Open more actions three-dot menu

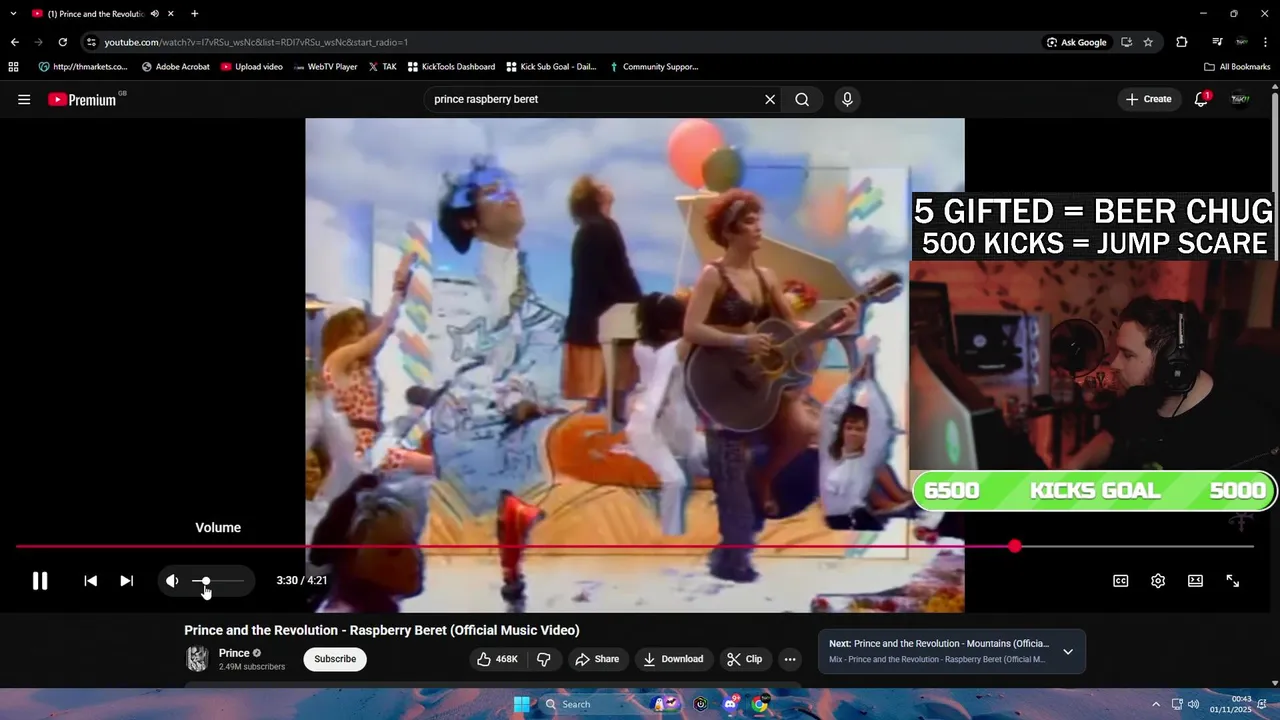coord(790,659)
